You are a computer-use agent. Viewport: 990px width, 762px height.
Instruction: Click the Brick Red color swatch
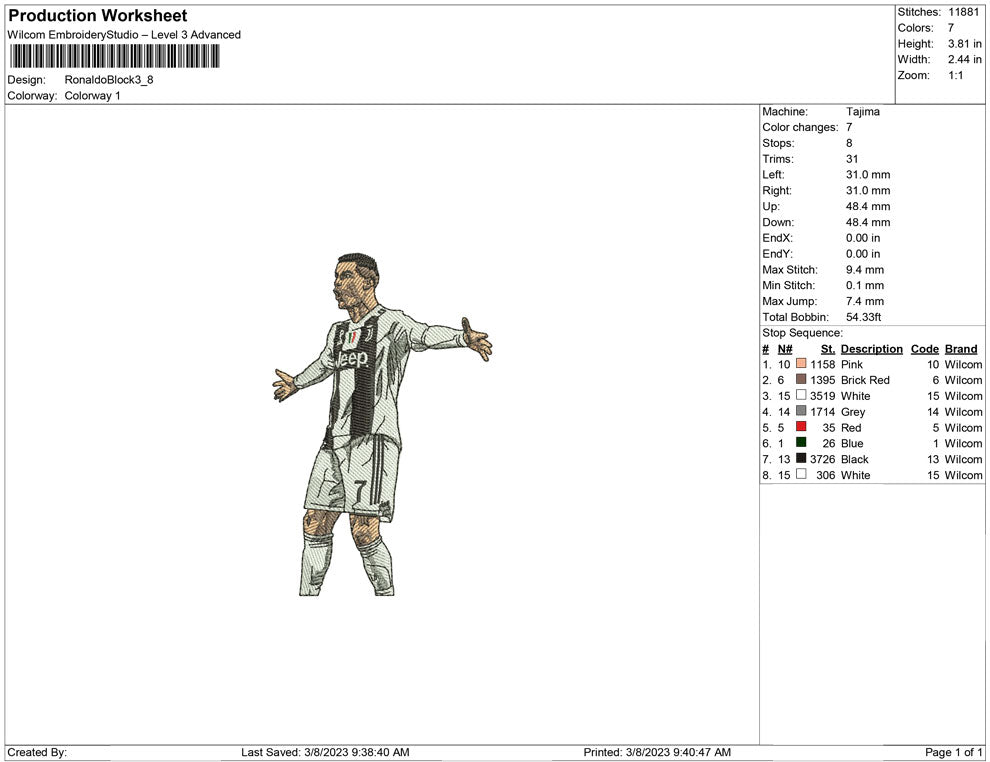(x=801, y=379)
